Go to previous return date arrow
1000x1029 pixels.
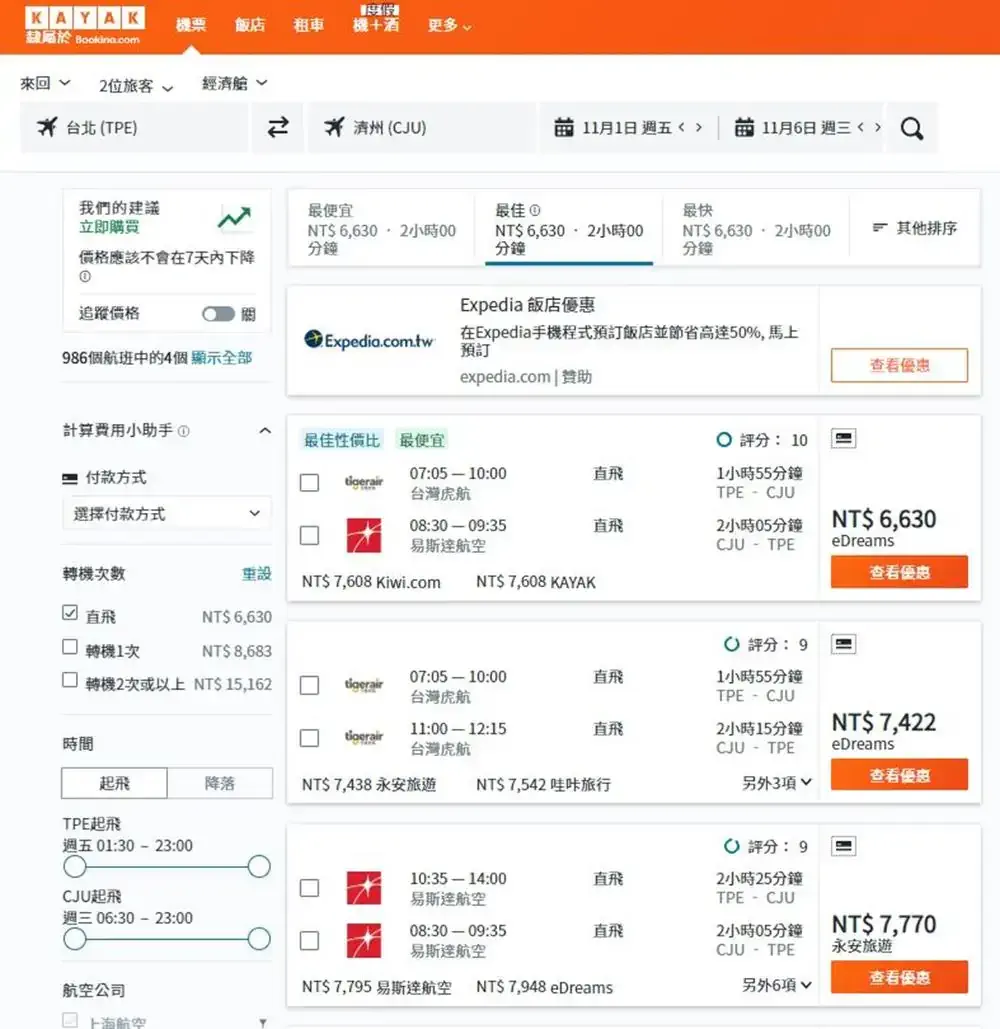(861, 127)
